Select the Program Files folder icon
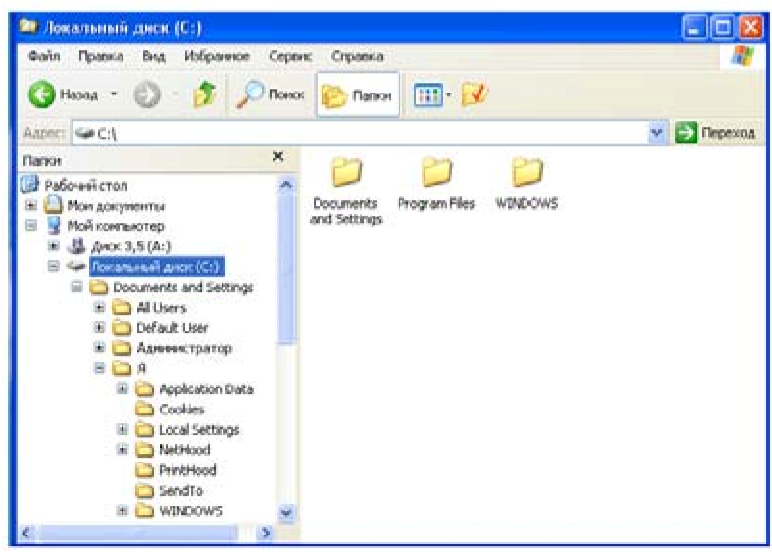Viewport: 772px width, 556px height. pos(436,183)
